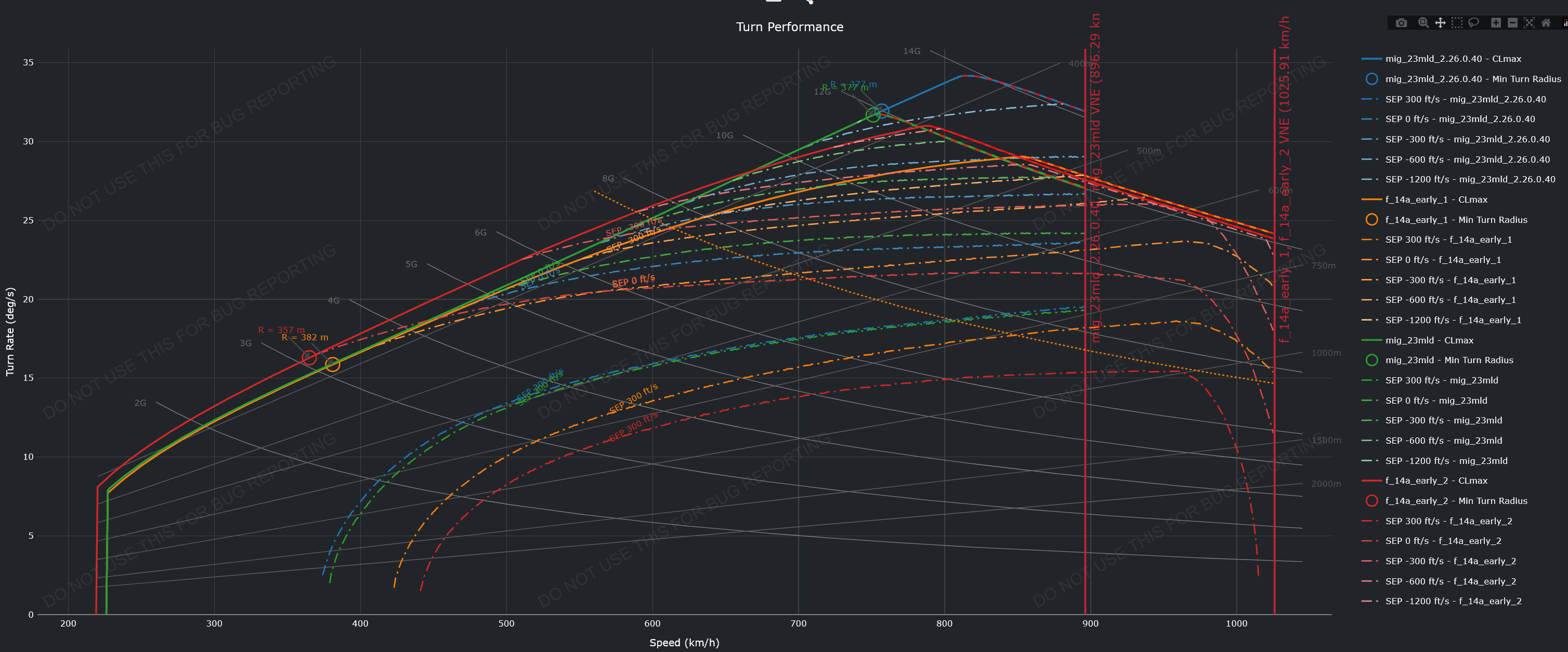
Task: Choose the Box Select tool
Action: pyautogui.click(x=1457, y=22)
